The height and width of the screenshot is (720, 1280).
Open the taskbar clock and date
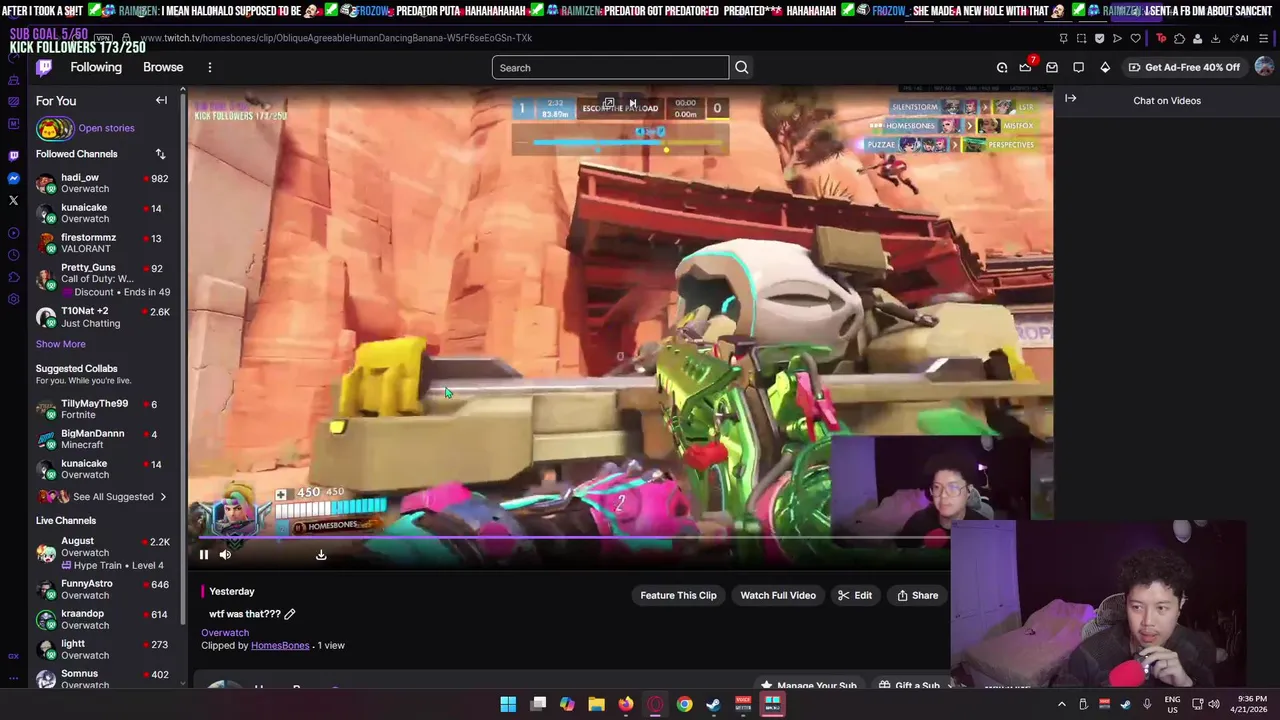(1250, 704)
